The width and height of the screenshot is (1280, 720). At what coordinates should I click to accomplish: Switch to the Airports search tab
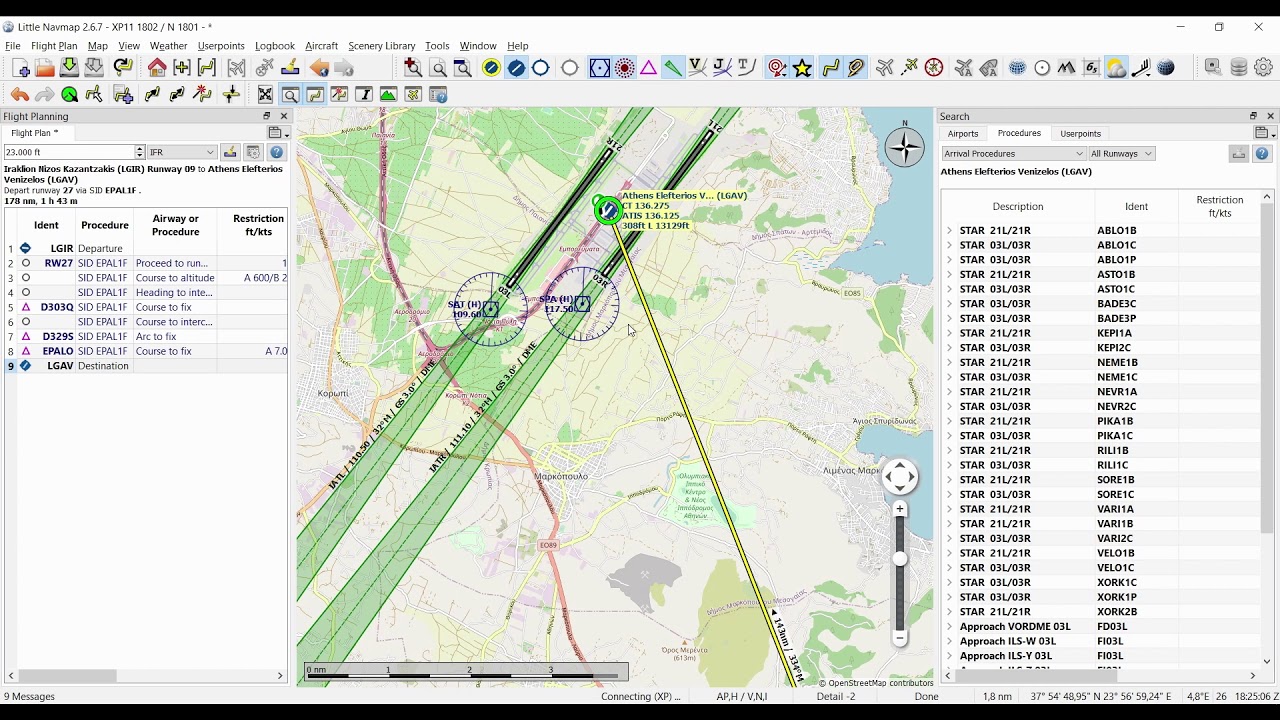[963, 134]
